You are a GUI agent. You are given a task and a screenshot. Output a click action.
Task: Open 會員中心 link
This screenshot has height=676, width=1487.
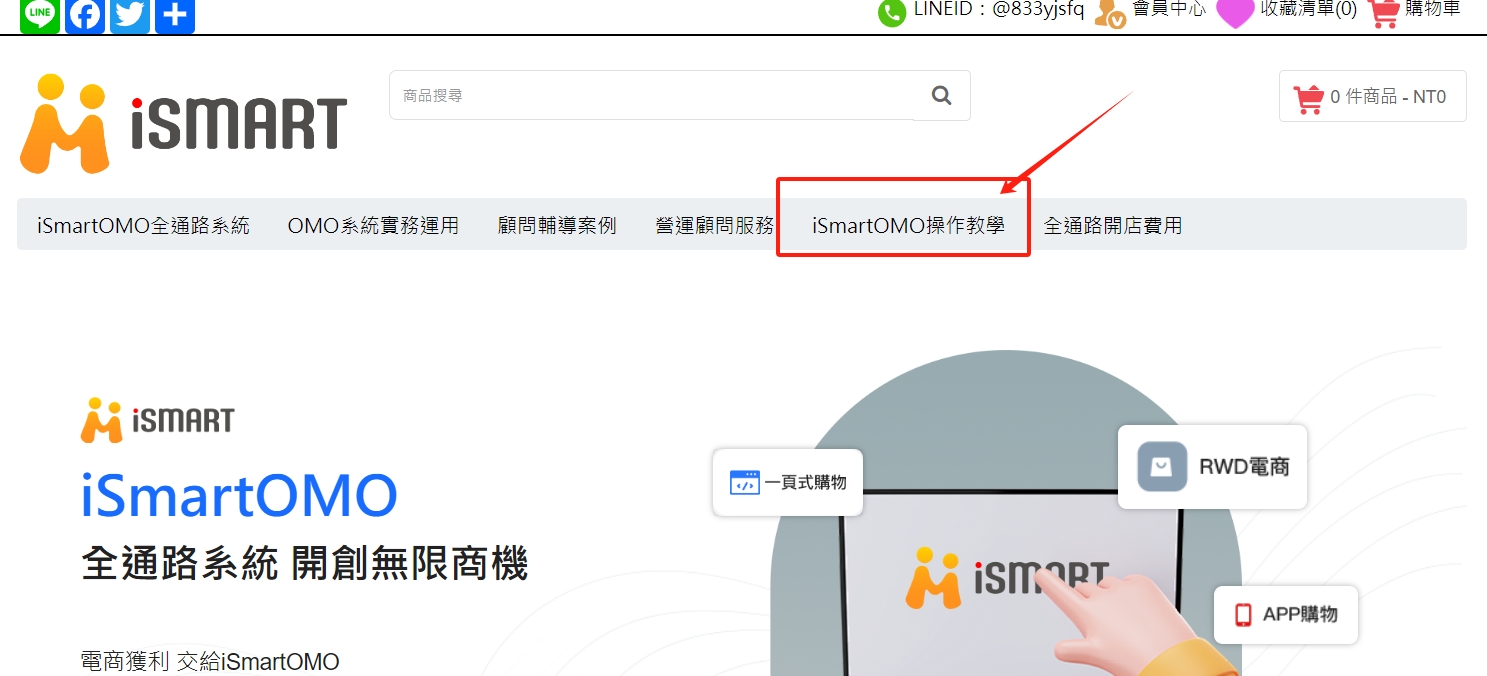point(1169,10)
